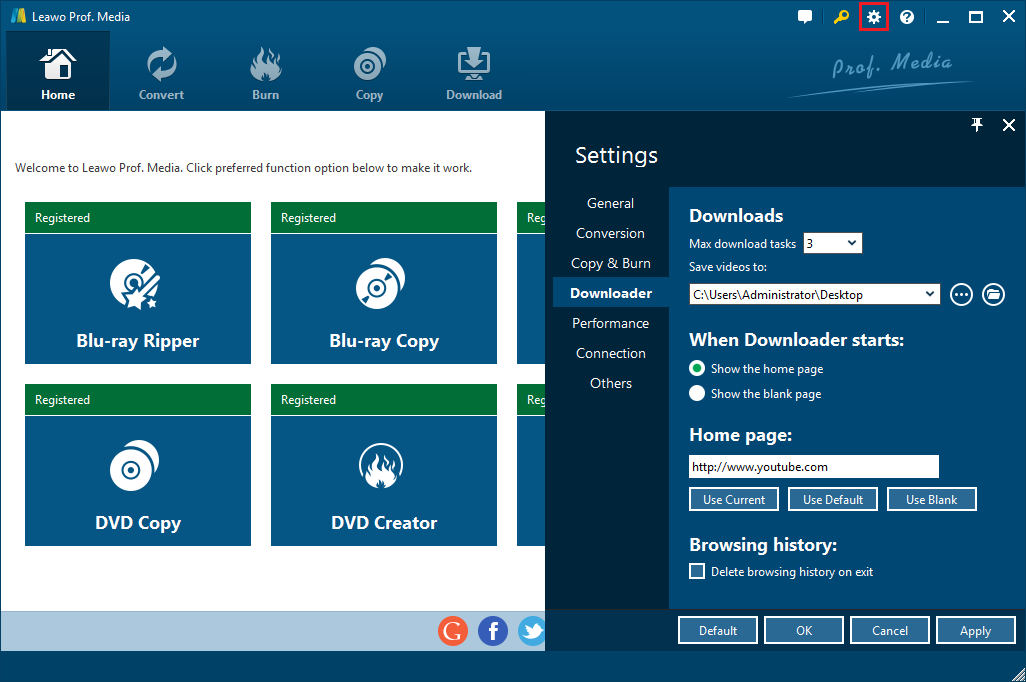Open the feedback chat icon
This screenshot has height=682, width=1026.
pos(805,16)
